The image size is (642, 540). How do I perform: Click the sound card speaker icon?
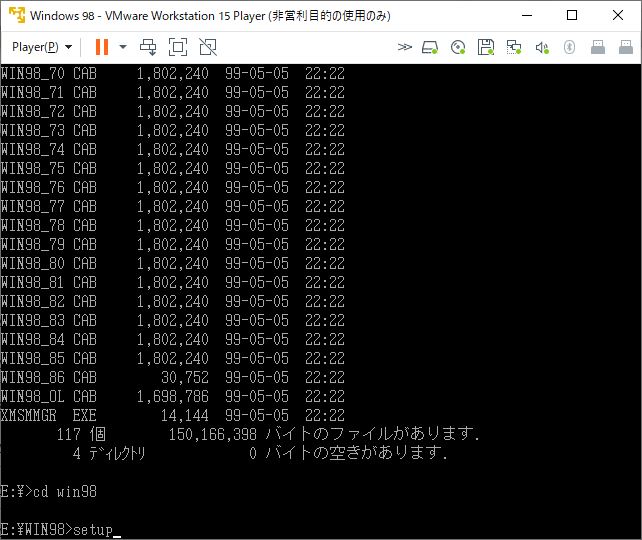[542, 47]
